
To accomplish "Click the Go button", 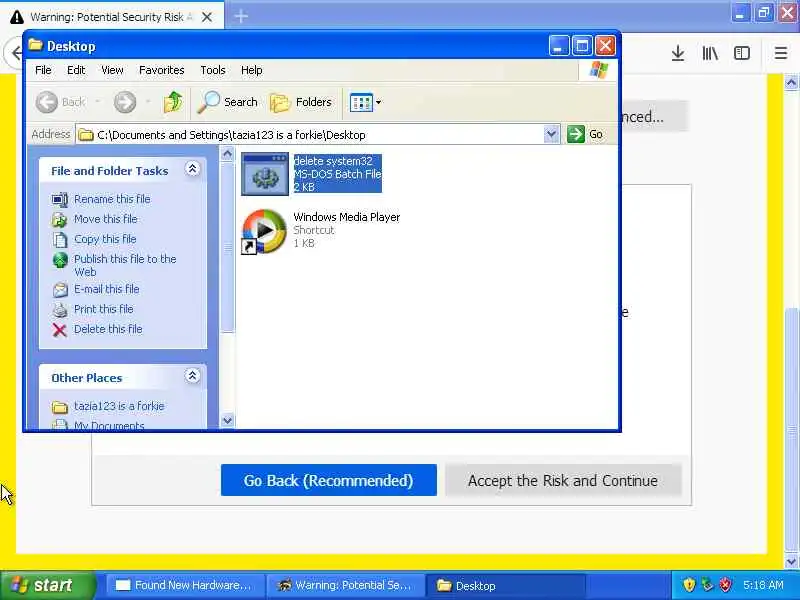I will 585,134.
